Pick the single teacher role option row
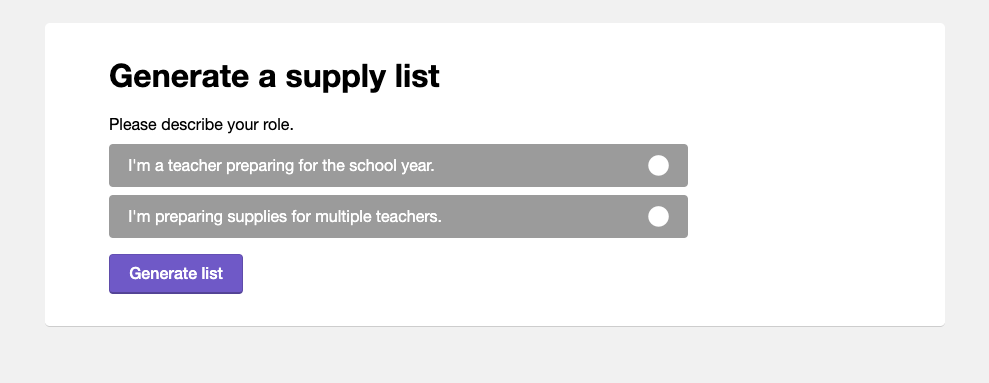 tap(398, 165)
